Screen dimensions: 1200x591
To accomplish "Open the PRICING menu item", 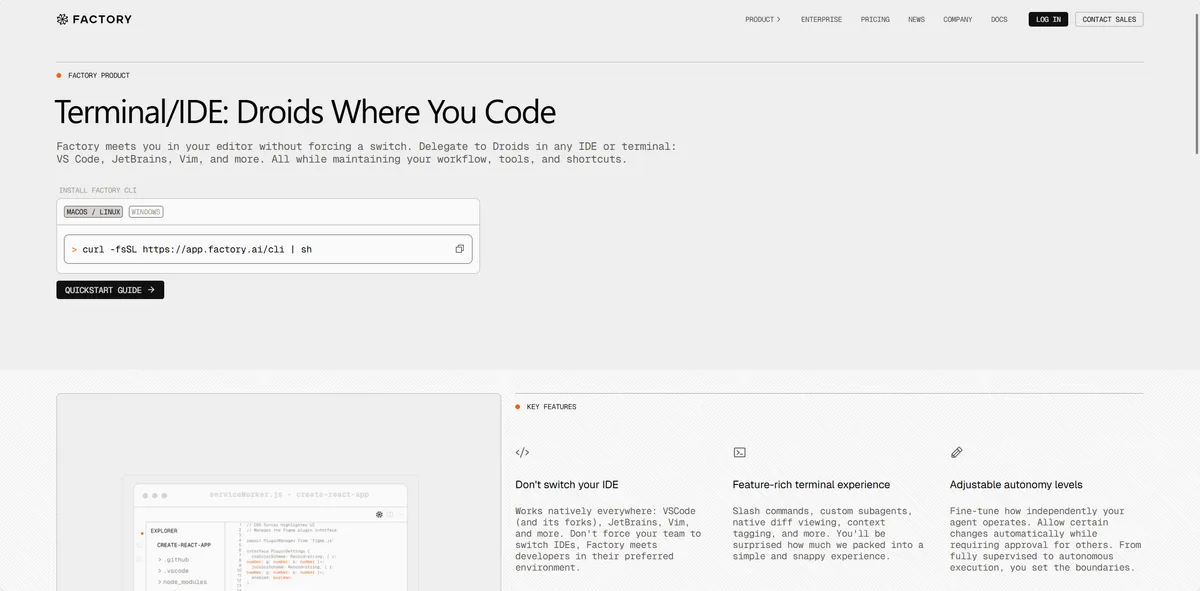I will 875,18.
